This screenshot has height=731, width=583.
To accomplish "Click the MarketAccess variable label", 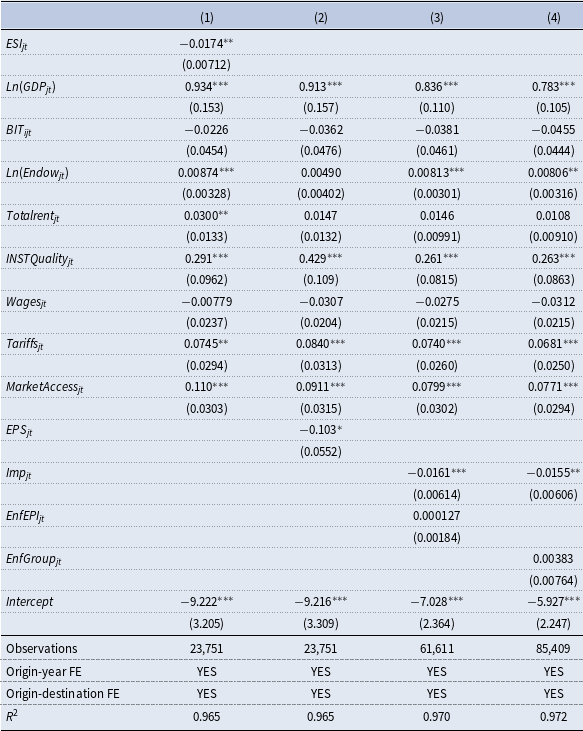I will tap(45, 387).
